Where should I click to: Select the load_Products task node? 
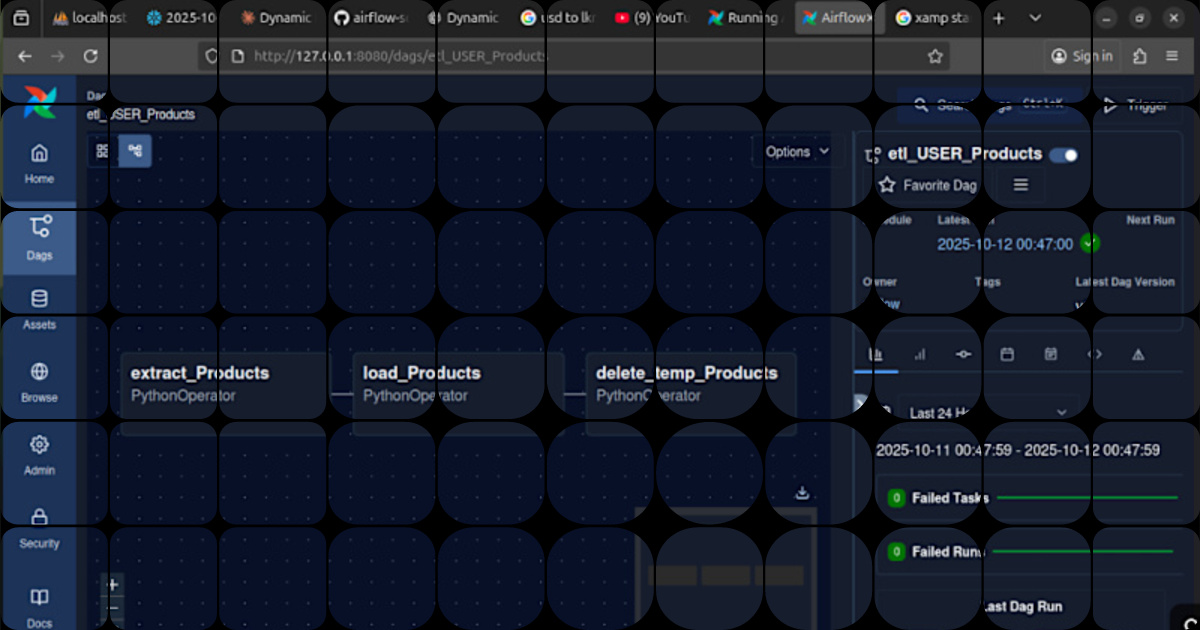458,393
